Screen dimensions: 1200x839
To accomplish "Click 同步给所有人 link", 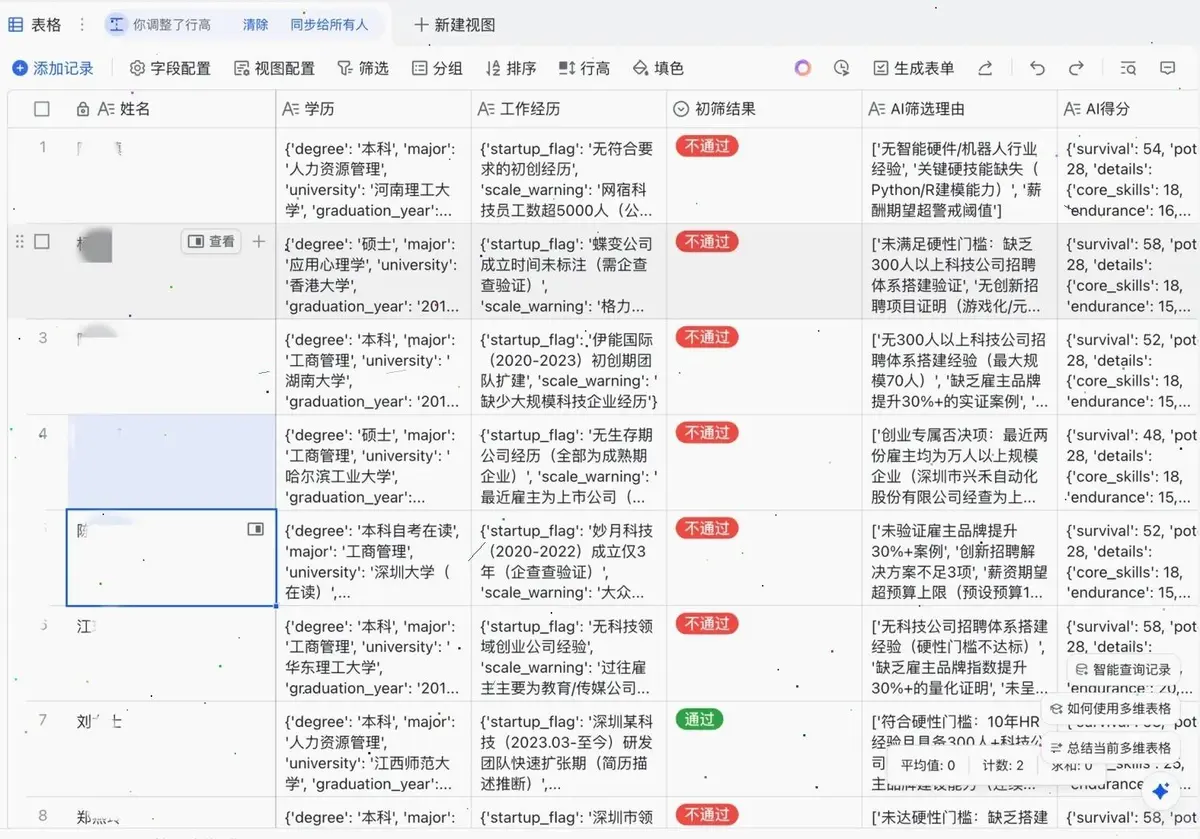I will click(329, 24).
